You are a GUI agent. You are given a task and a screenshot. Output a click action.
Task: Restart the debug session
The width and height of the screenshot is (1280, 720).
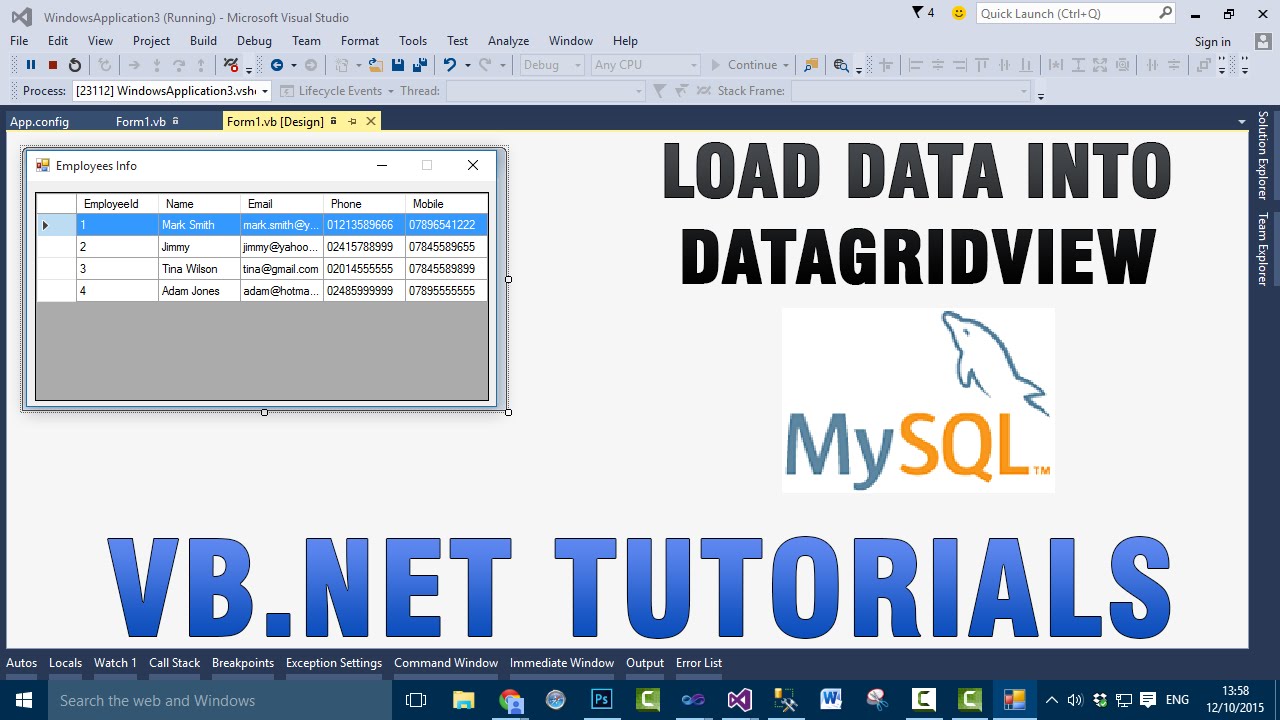(75, 65)
